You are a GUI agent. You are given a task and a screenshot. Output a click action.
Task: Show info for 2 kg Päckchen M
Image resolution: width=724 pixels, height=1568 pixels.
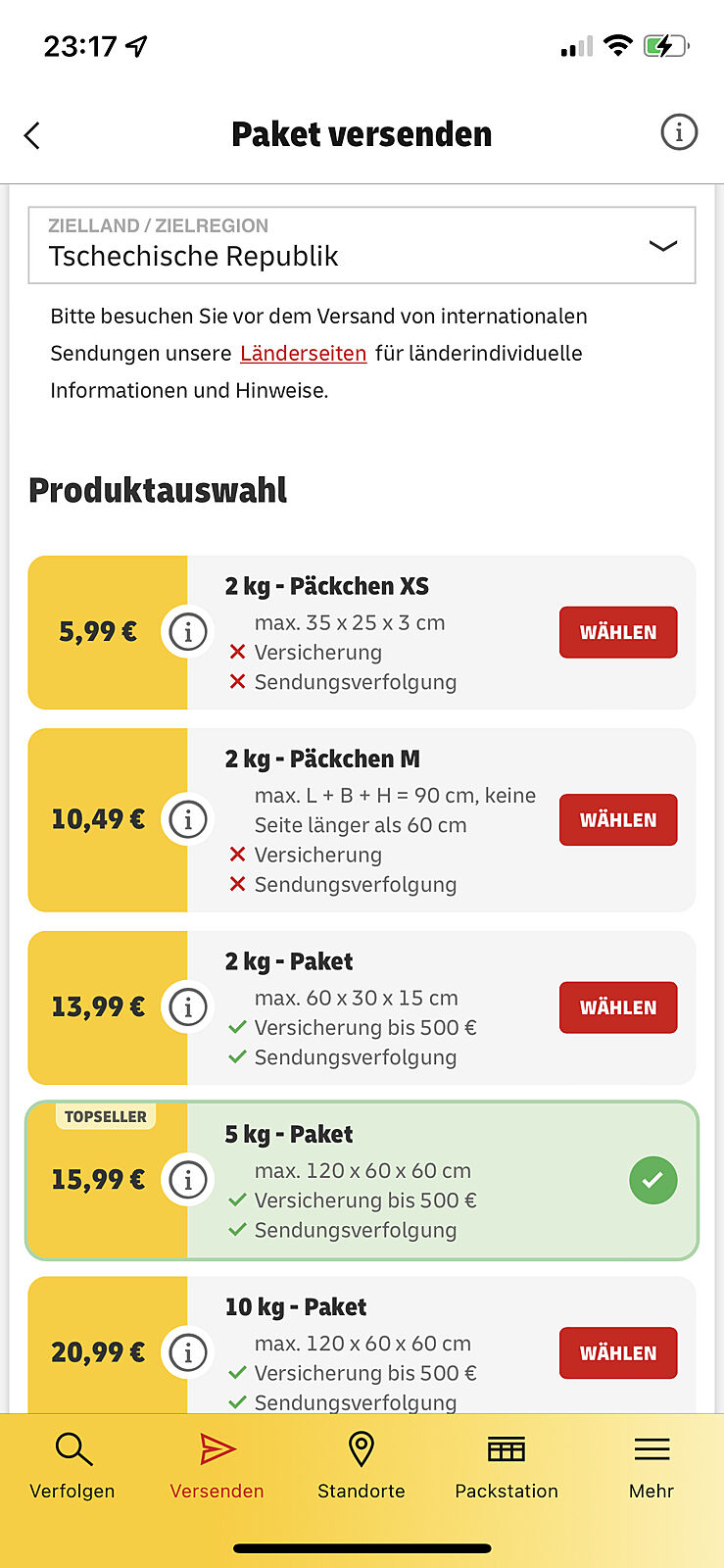[x=188, y=819]
